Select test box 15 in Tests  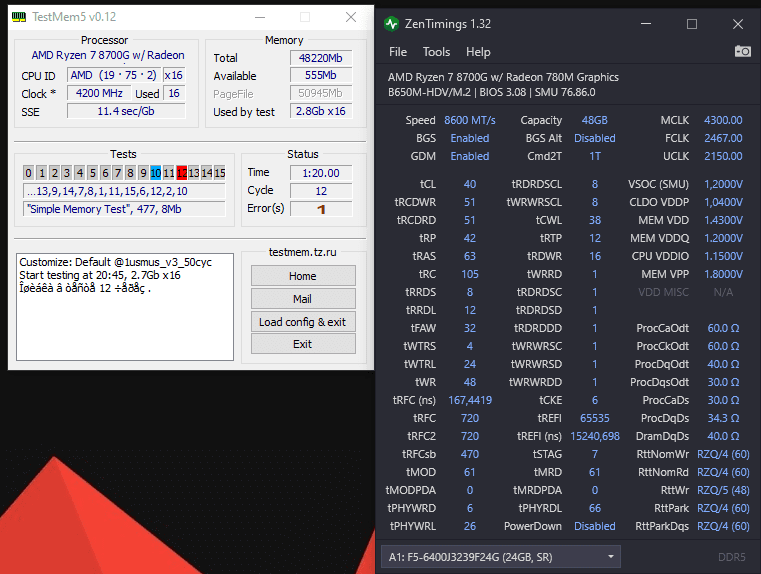[220, 173]
